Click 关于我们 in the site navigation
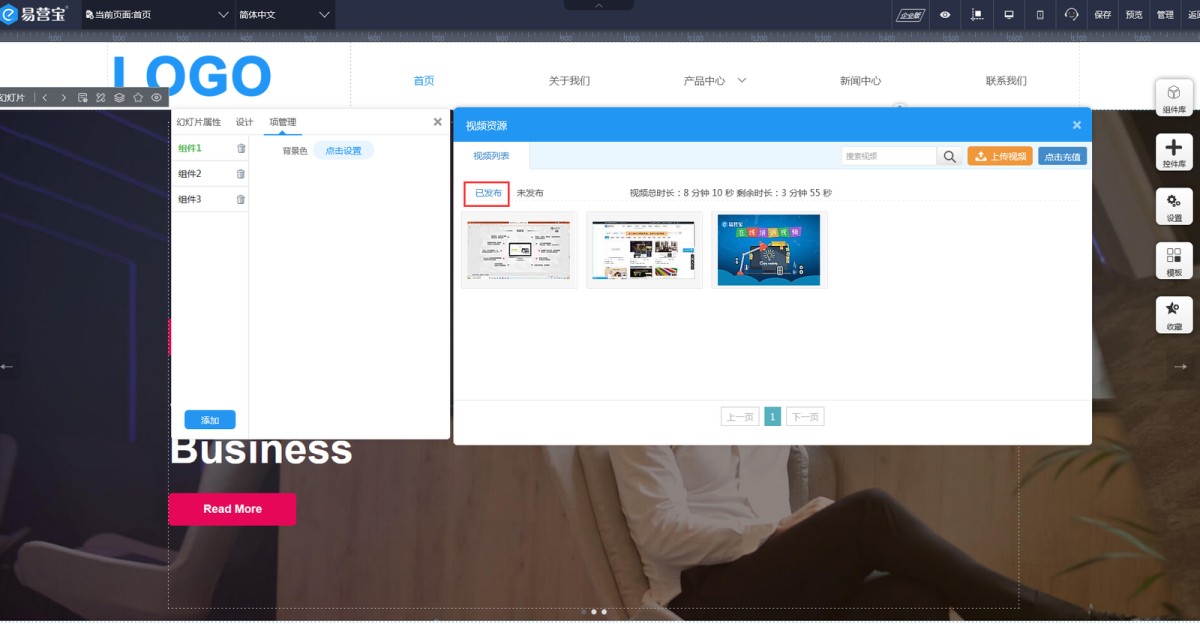Screen dimensions: 1200x624 click(x=569, y=81)
